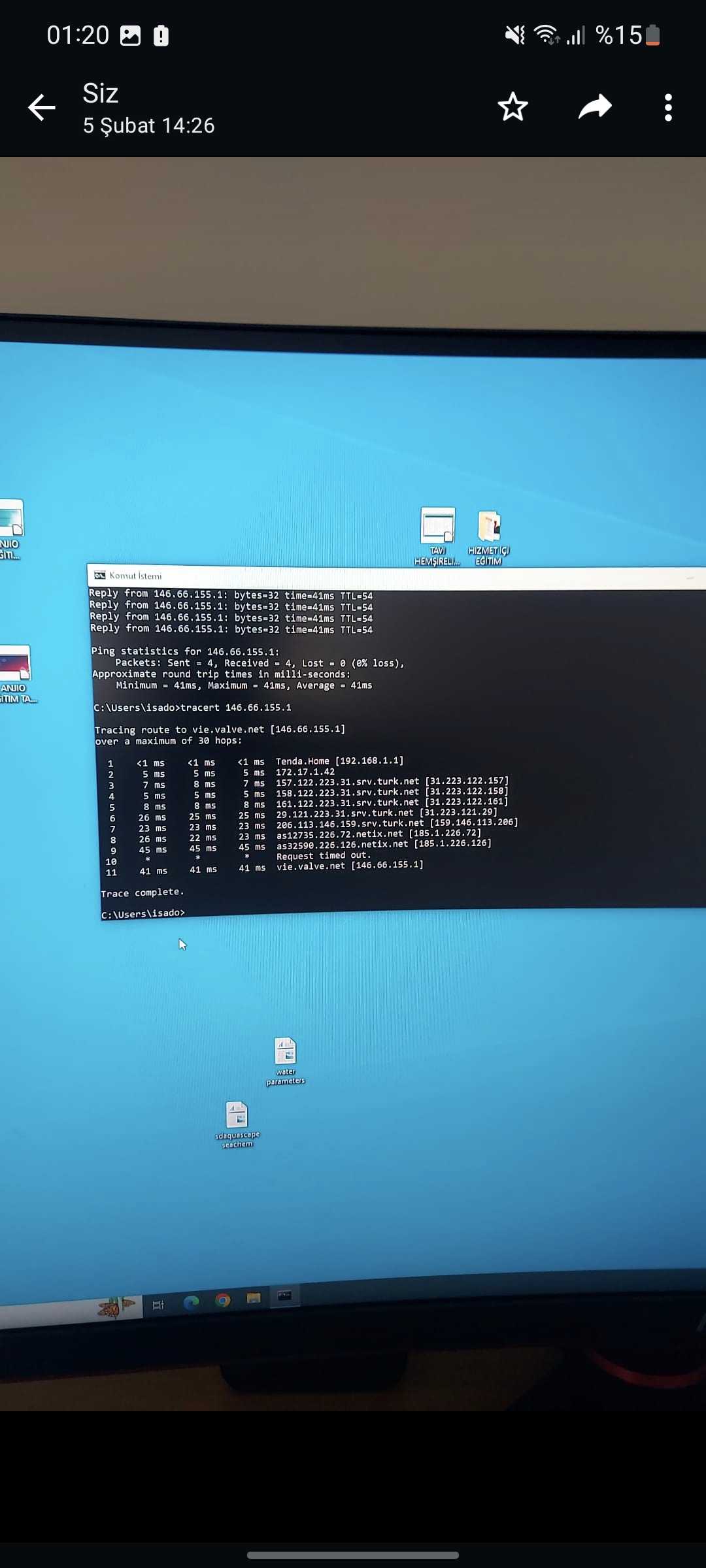
Task: Open the TAVI HEMŞİRELİ desktop icon
Action: pos(437,536)
